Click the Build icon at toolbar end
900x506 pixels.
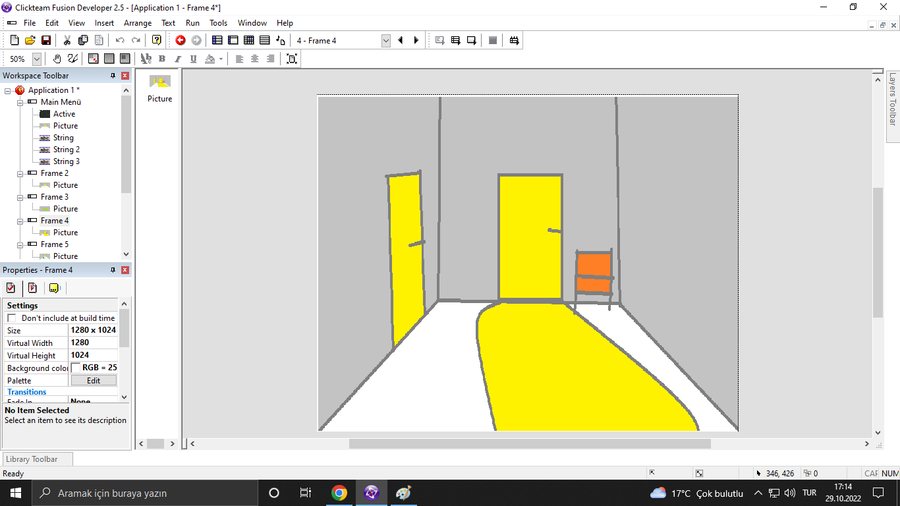tap(514, 40)
